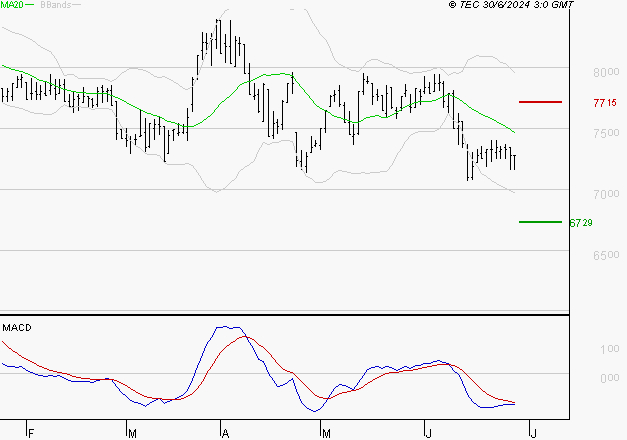Click the green support level line
Image resolution: width=627 pixels, height=440 pixels.
click(x=540, y=222)
